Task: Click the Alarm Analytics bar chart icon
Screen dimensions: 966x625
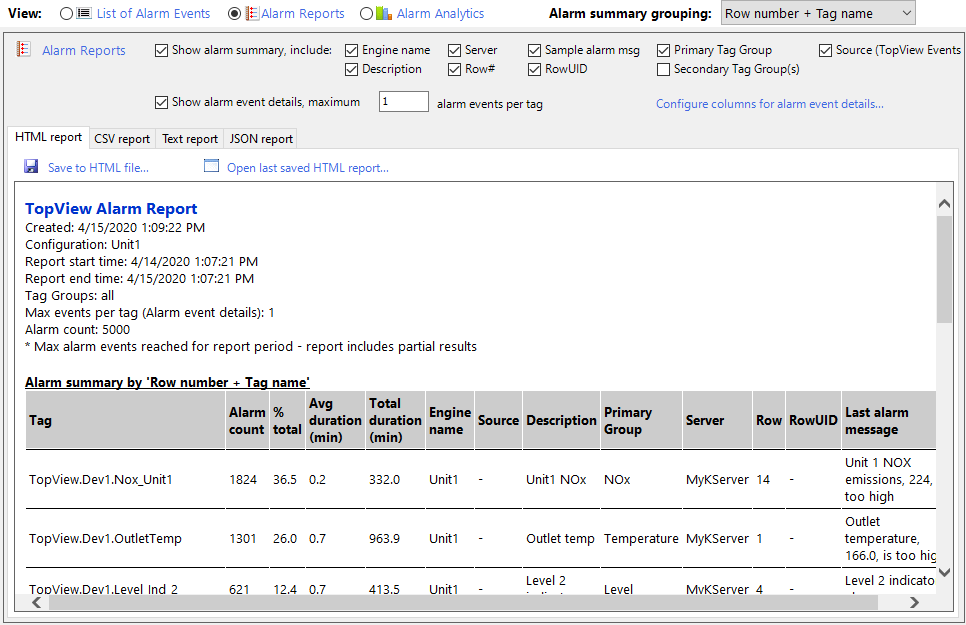Action: (x=384, y=14)
